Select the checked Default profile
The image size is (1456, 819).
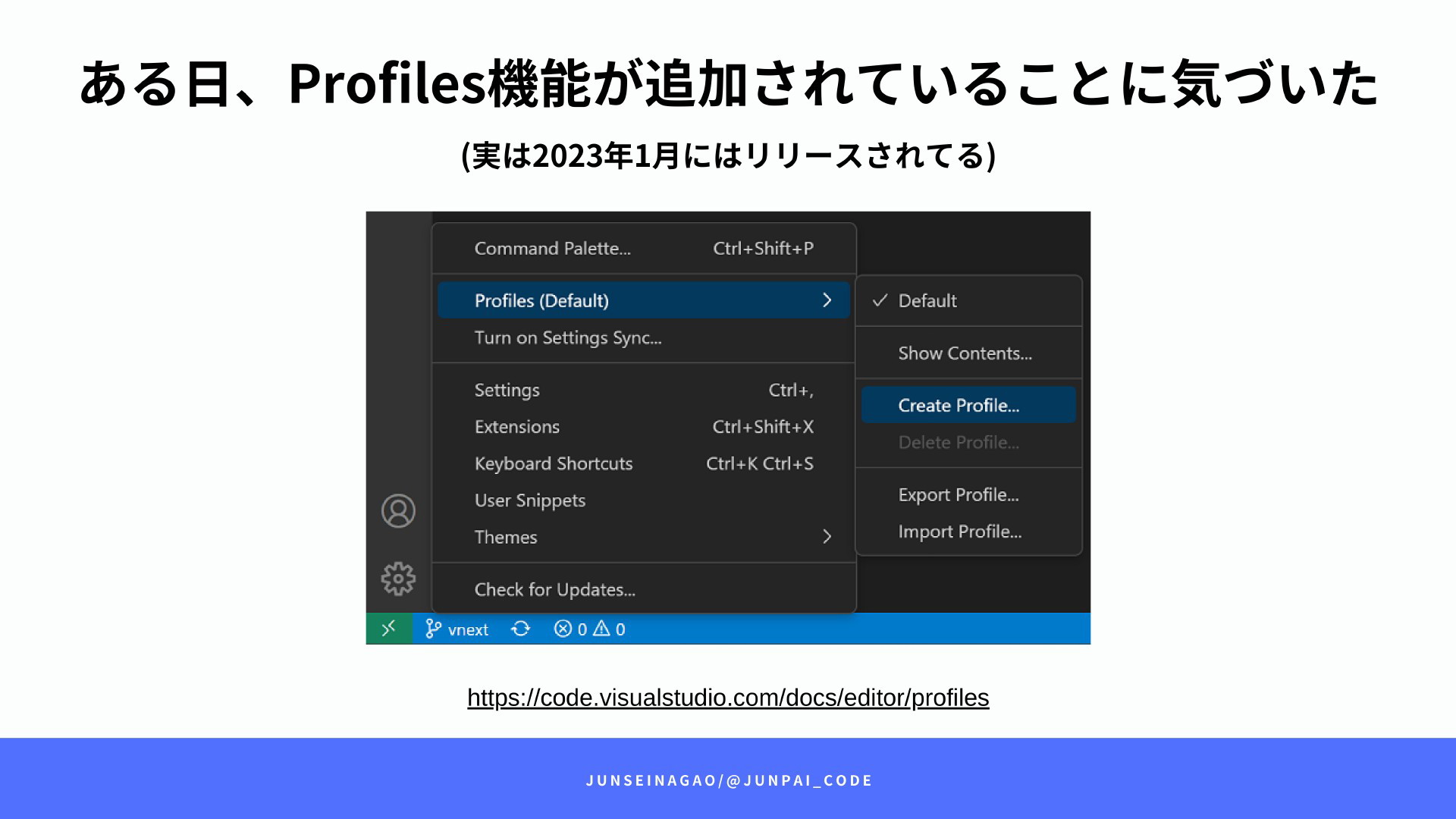(x=968, y=301)
